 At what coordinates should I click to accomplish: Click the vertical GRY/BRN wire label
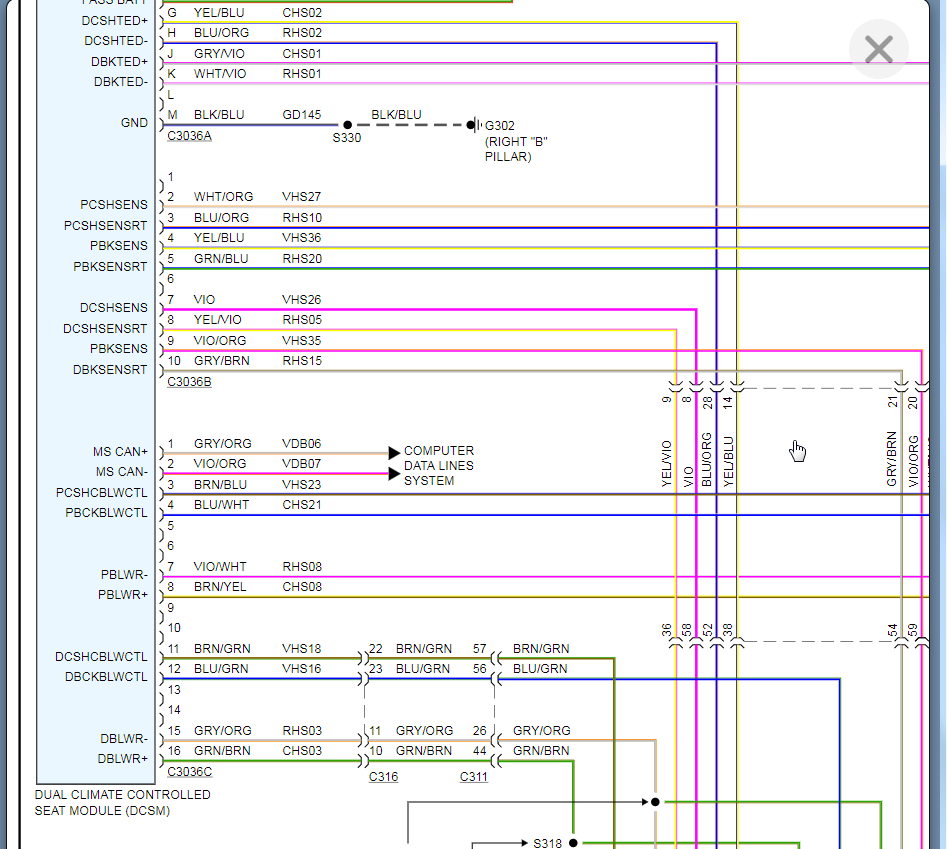(x=892, y=459)
